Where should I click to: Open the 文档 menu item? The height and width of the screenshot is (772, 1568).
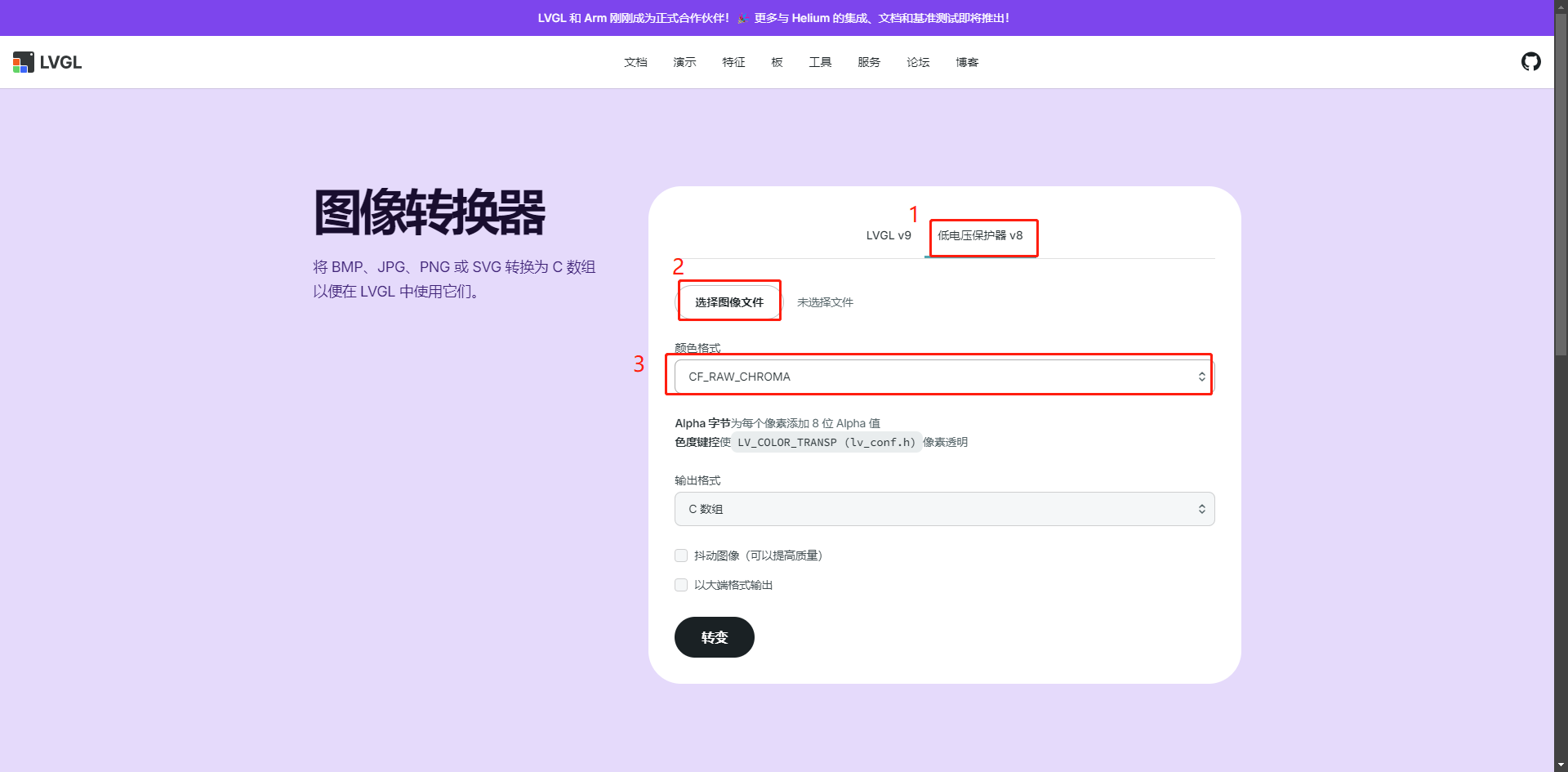pos(635,62)
